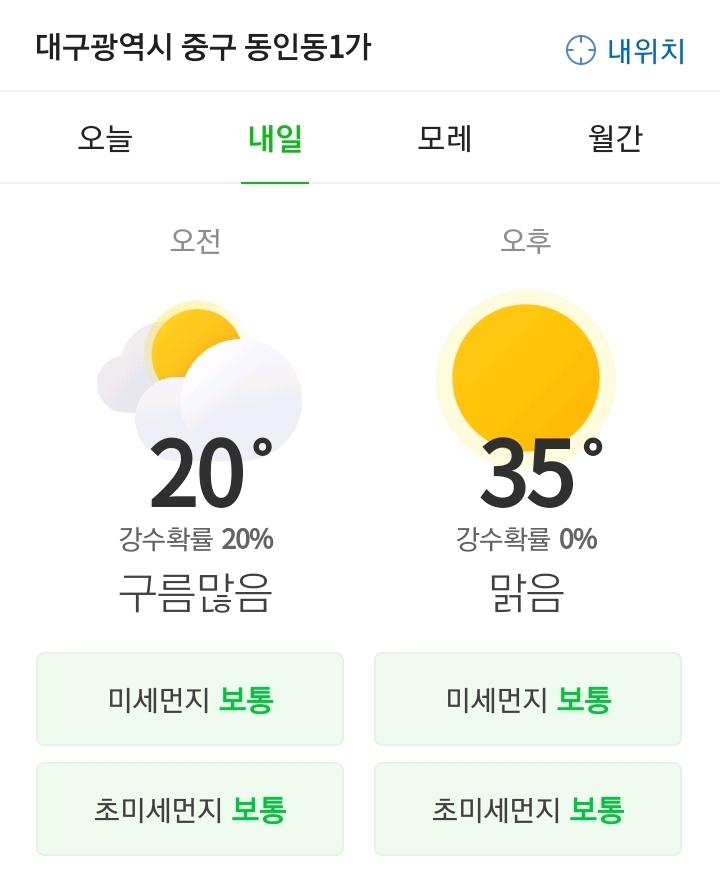Tap the crosshair my-location icon
Image resolution: width=720 pixels, height=885 pixels.
click(x=581, y=50)
